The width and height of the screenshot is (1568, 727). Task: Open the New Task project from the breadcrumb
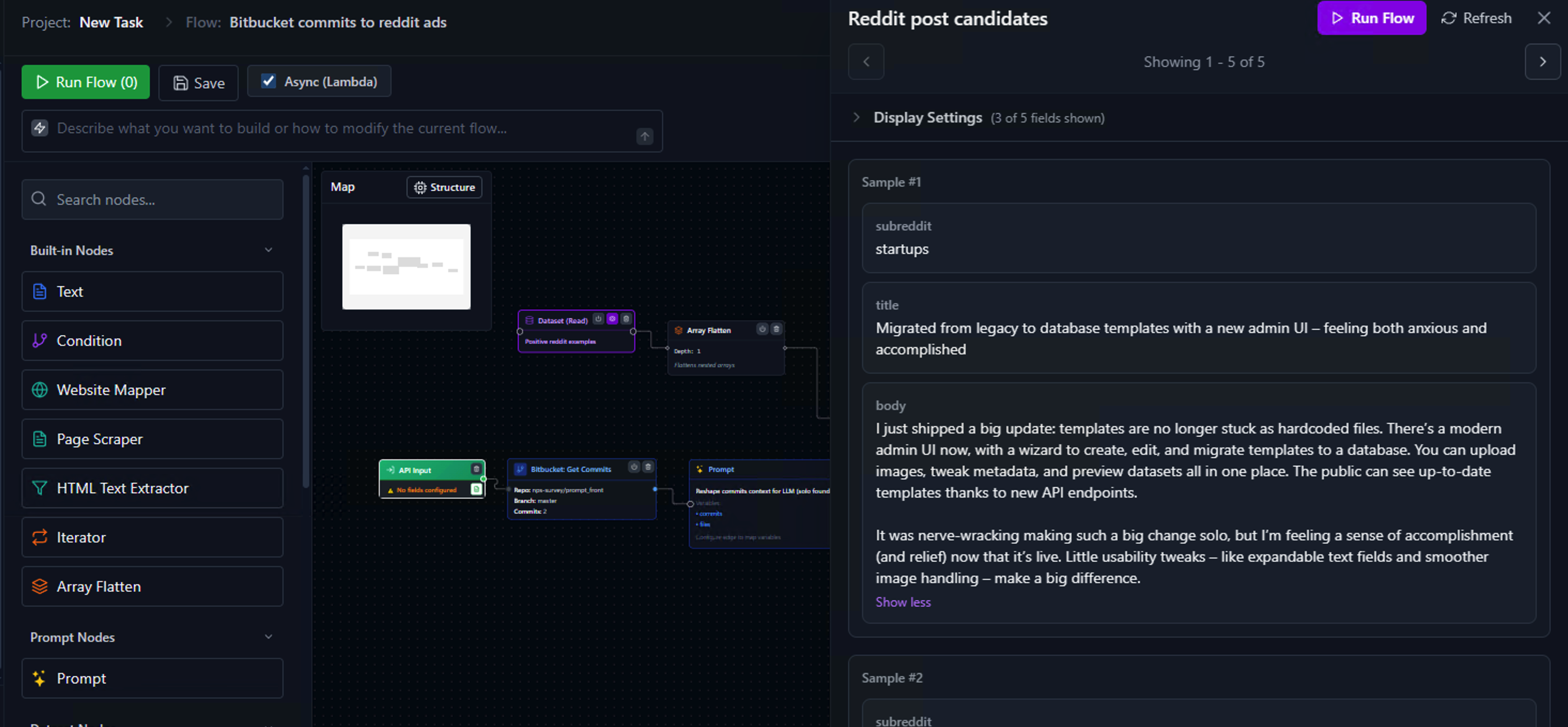pyautogui.click(x=111, y=22)
